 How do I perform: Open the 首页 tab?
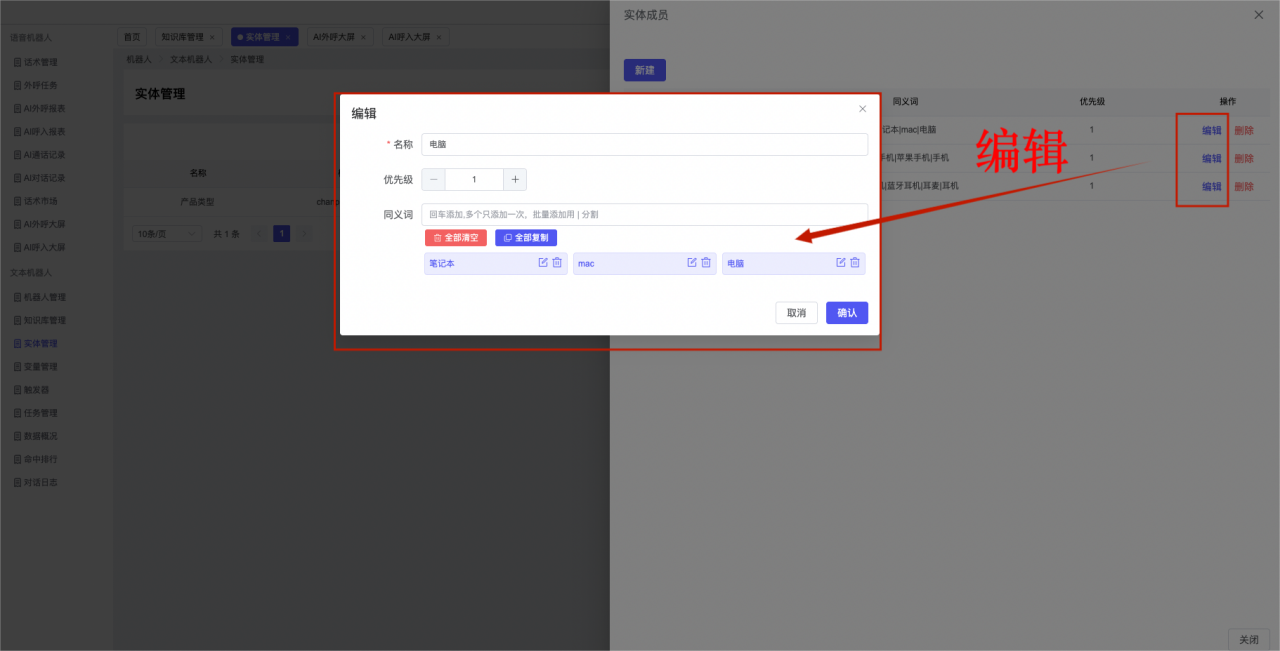pyautogui.click(x=132, y=37)
